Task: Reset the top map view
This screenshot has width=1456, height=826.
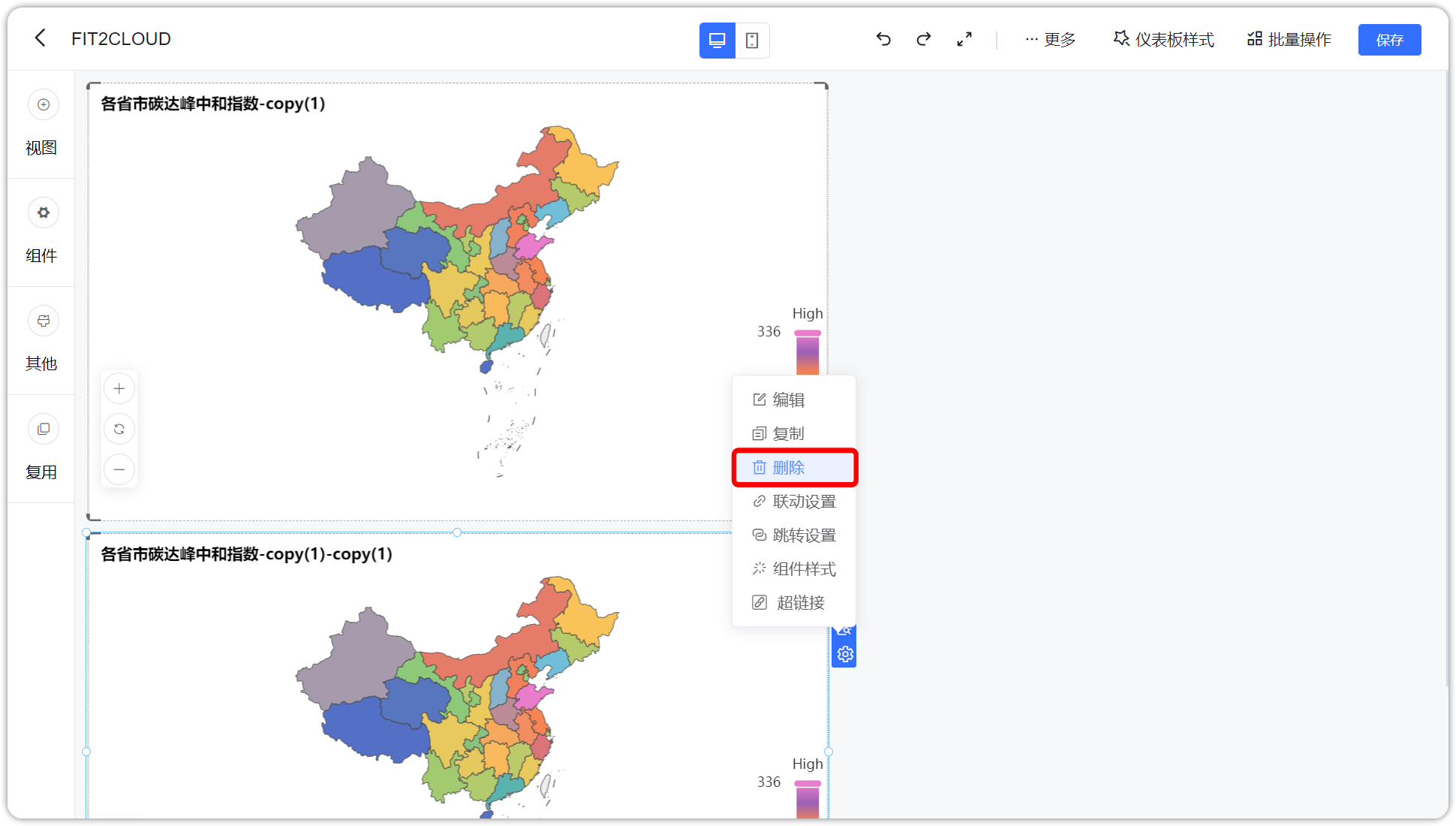Action: click(119, 429)
